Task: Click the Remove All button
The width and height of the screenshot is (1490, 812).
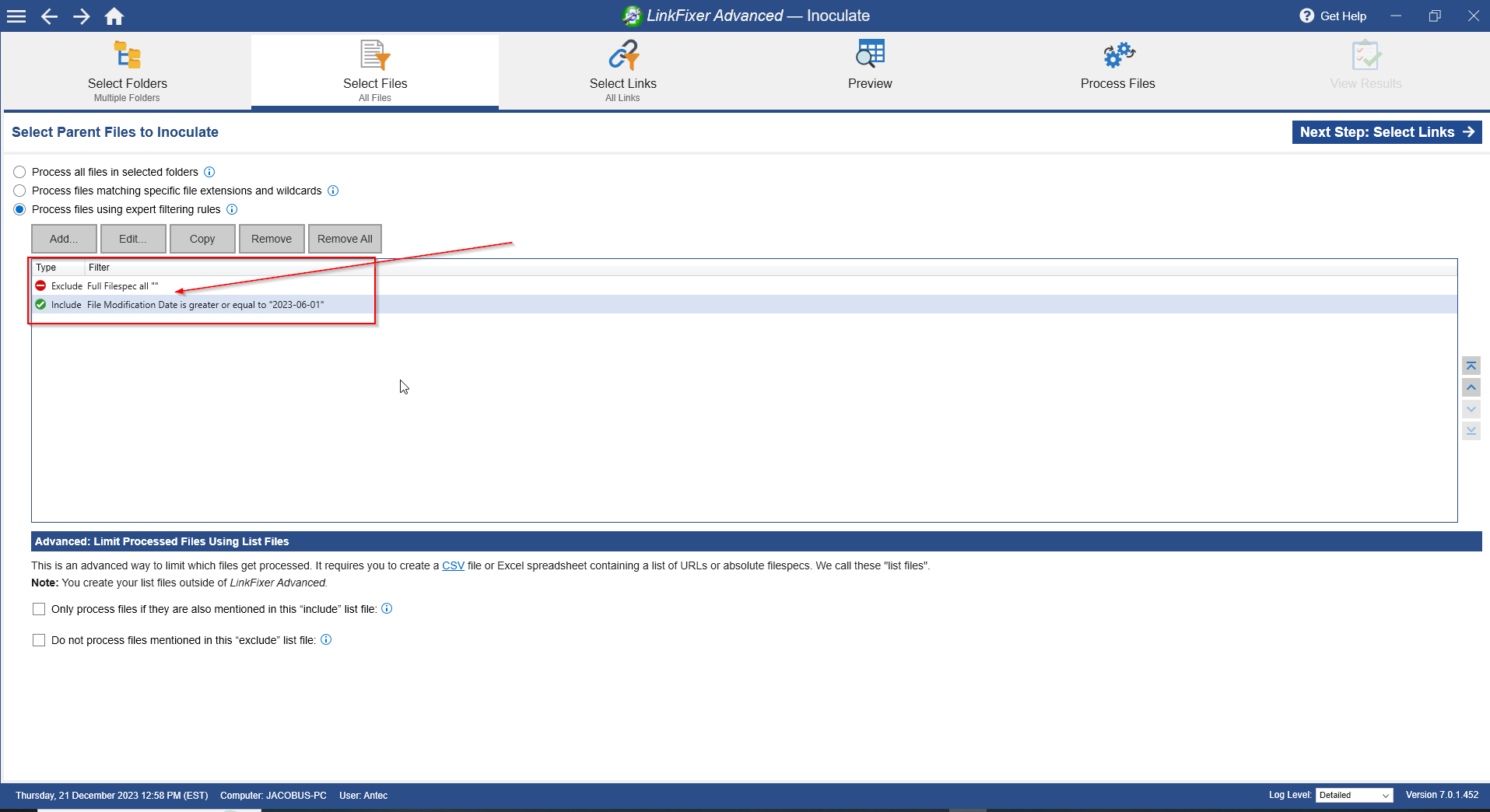Action: [x=345, y=239]
